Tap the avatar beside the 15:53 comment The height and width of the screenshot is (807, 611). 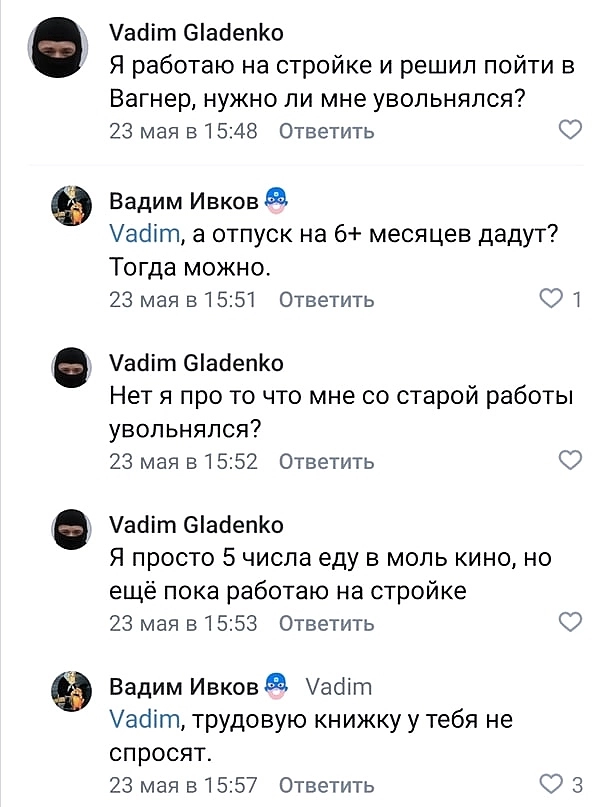point(72,530)
